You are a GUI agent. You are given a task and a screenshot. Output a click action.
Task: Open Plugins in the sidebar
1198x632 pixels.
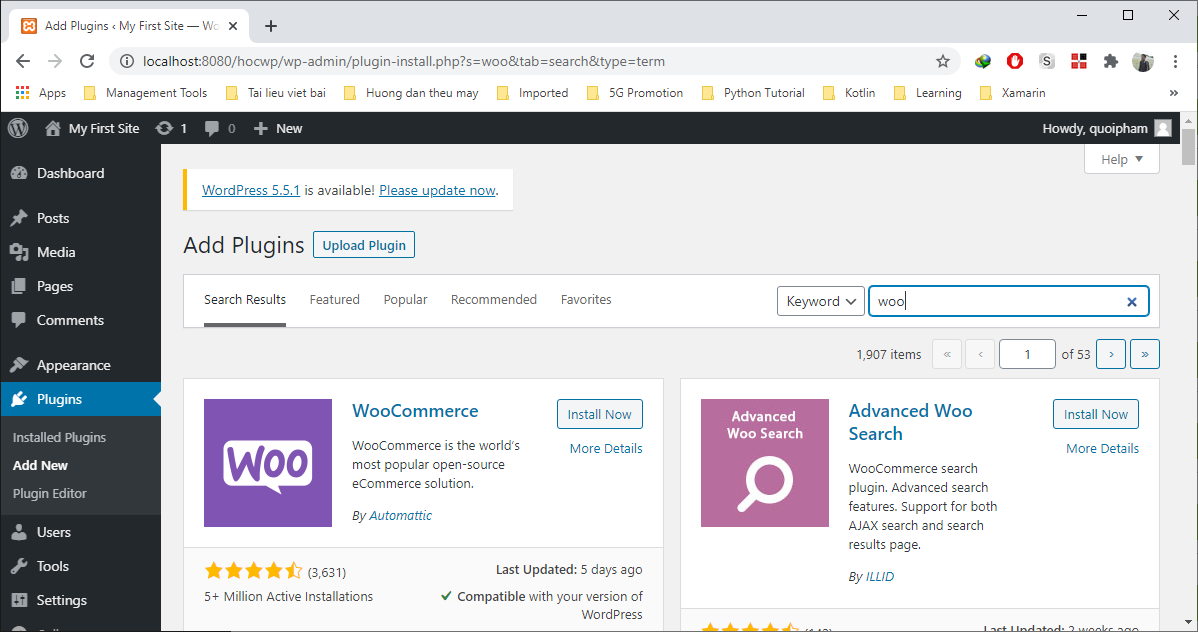coord(80,399)
